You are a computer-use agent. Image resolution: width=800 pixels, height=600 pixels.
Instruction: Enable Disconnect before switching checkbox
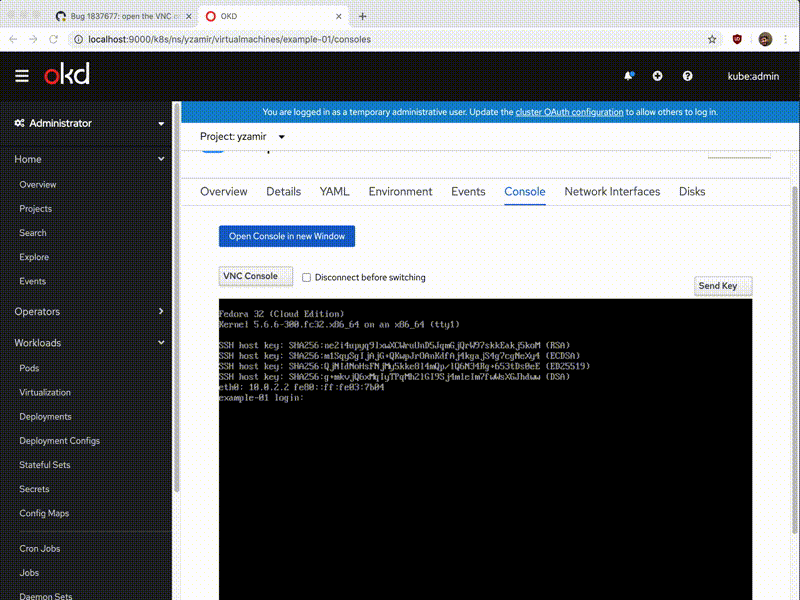tap(306, 278)
